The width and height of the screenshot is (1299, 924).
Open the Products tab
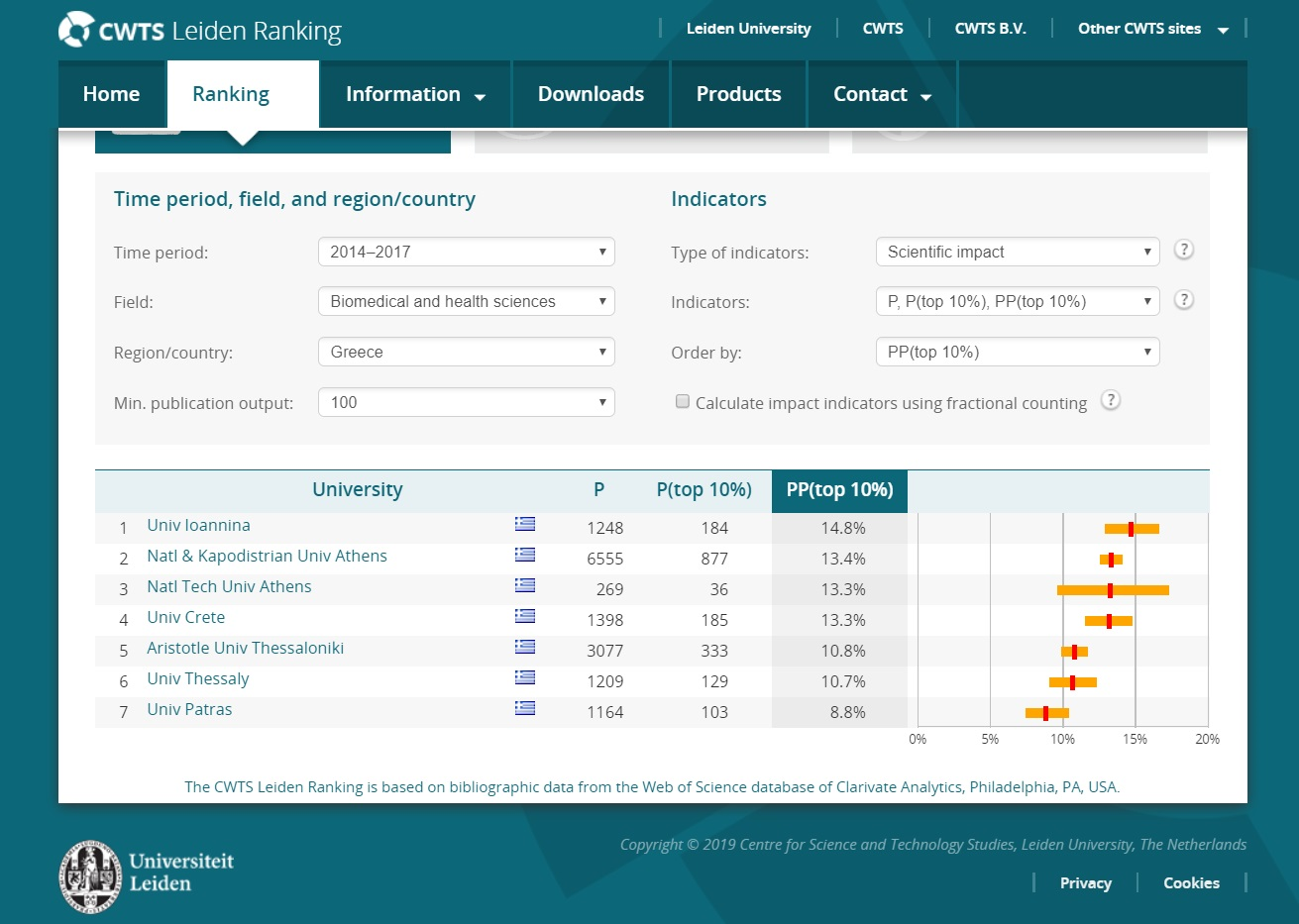(738, 94)
